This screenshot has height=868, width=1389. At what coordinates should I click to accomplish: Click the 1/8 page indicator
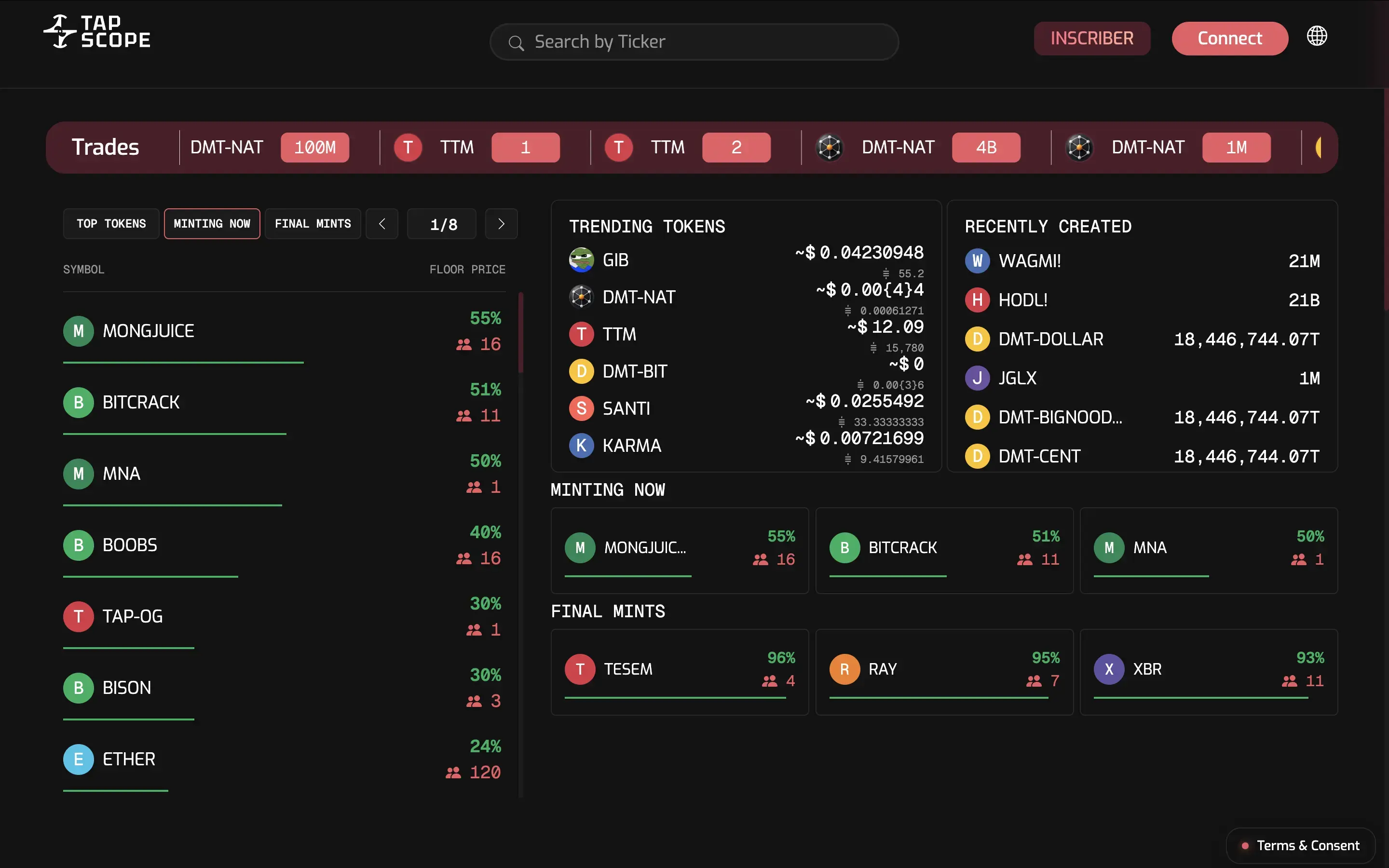point(441,224)
